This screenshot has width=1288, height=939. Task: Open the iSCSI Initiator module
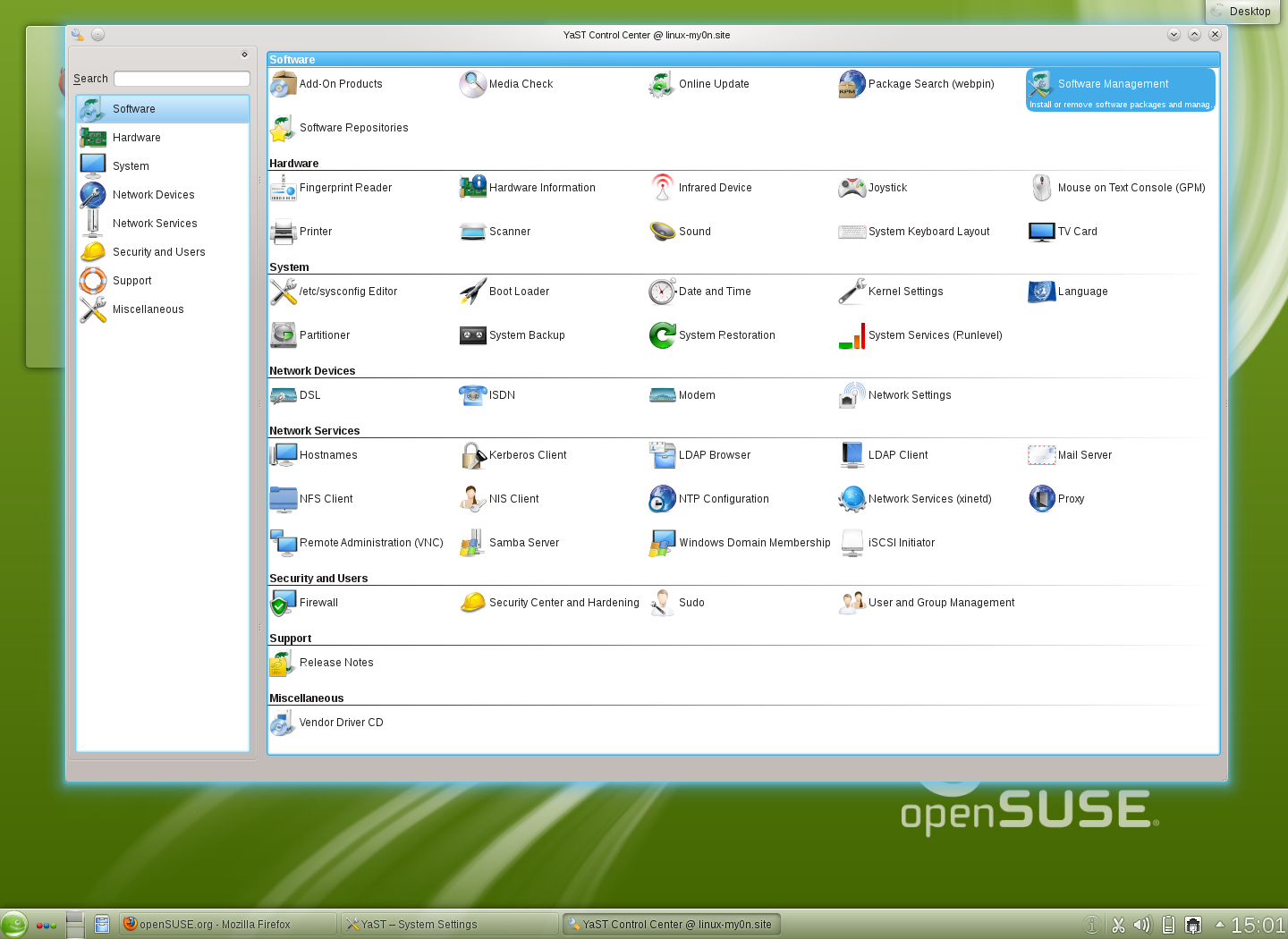tap(886, 543)
